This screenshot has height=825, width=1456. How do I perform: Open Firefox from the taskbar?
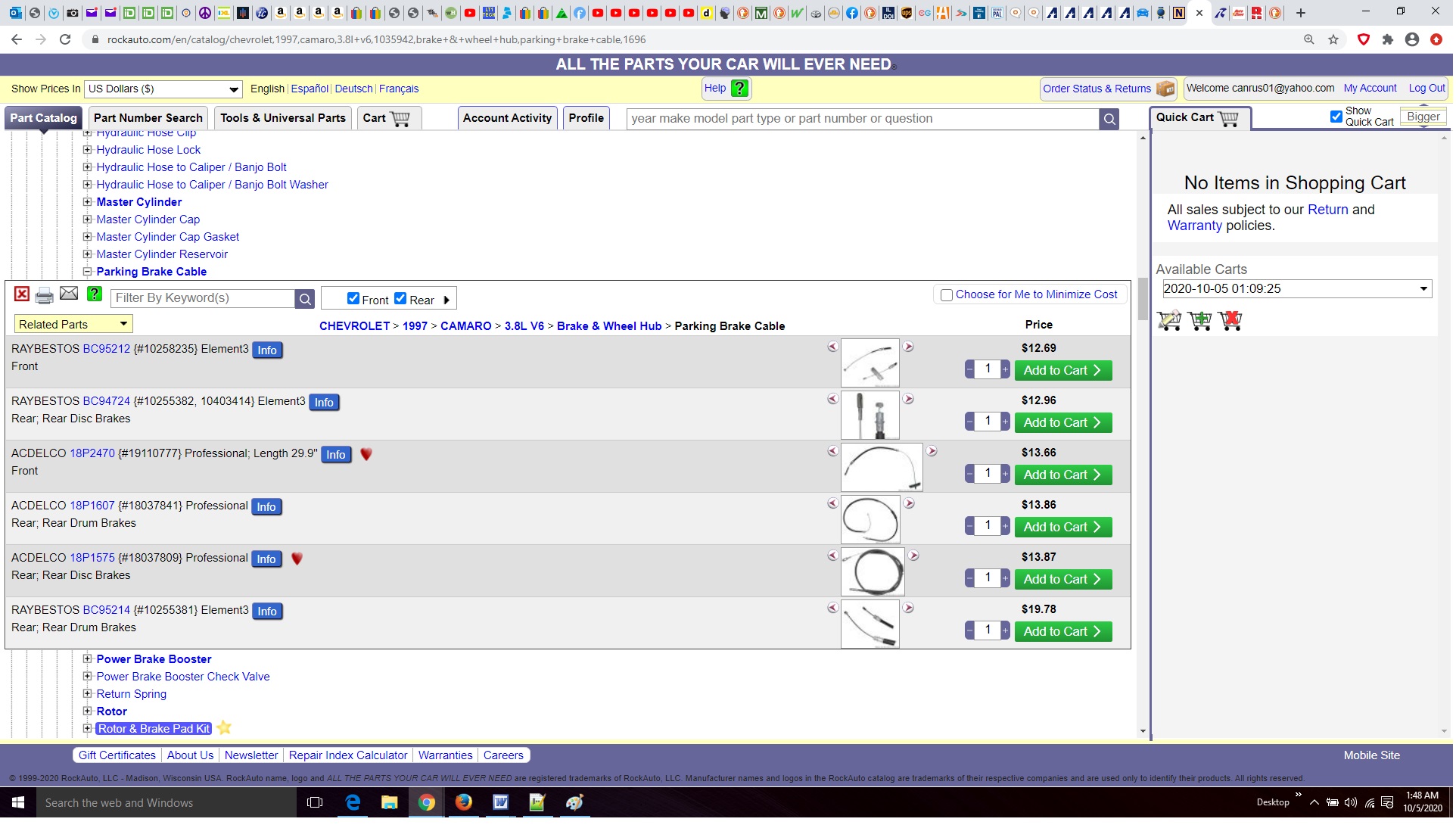(465, 804)
